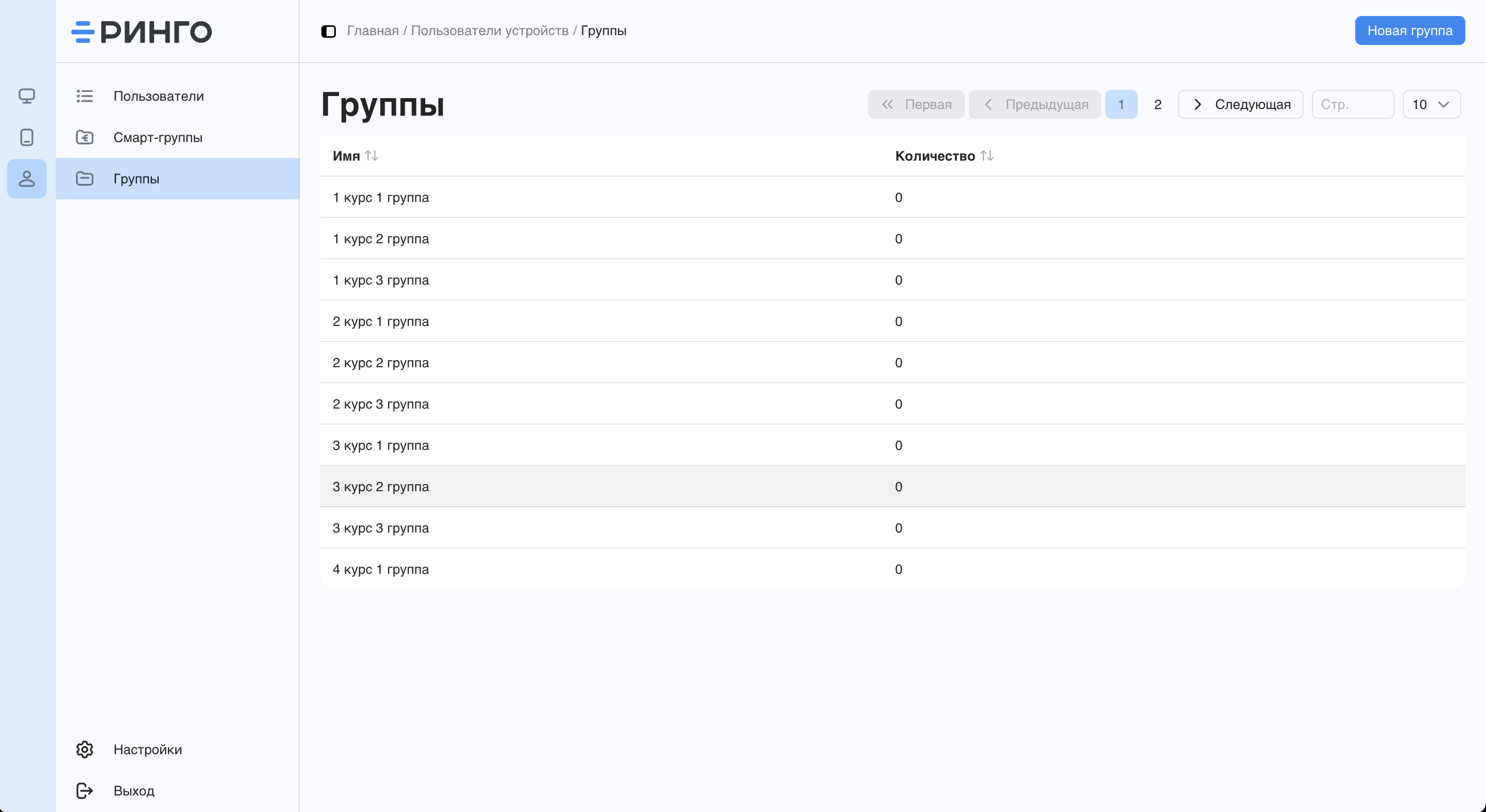The width and height of the screenshot is (1486, 812).
Task: Click the monitor icon in left rail
Action: (x=26, y=96)
